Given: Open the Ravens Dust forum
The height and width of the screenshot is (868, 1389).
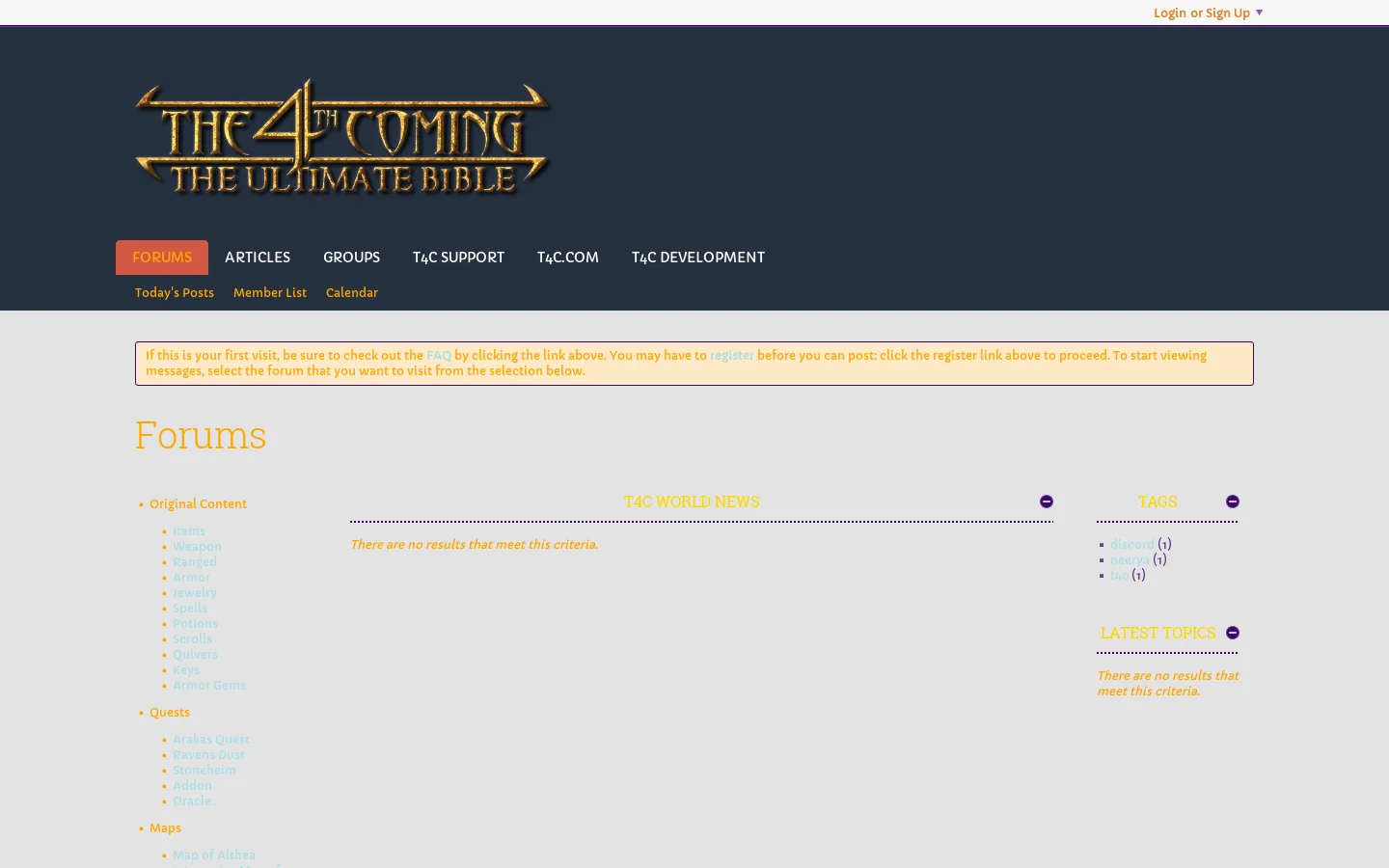Looking at the screenshot, I should [208, 754].
